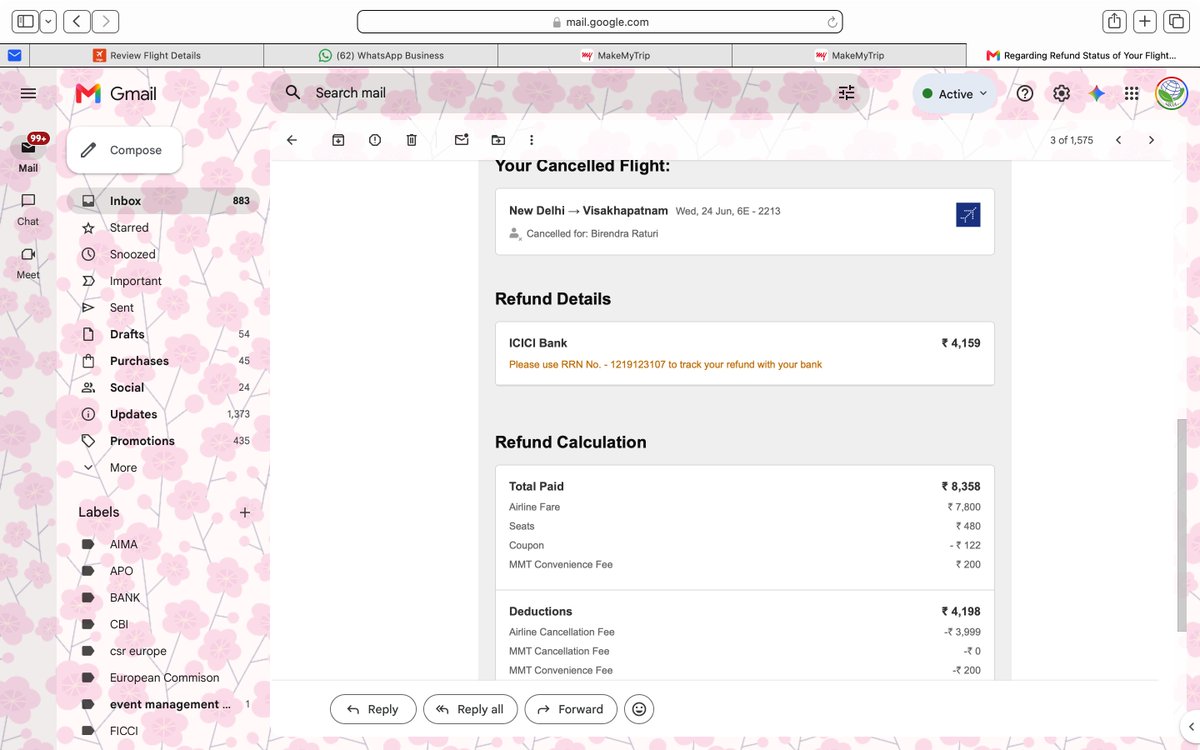Open the Safari Share button
This screenshot has width=1200, height=750.
tap(1114, 21)
